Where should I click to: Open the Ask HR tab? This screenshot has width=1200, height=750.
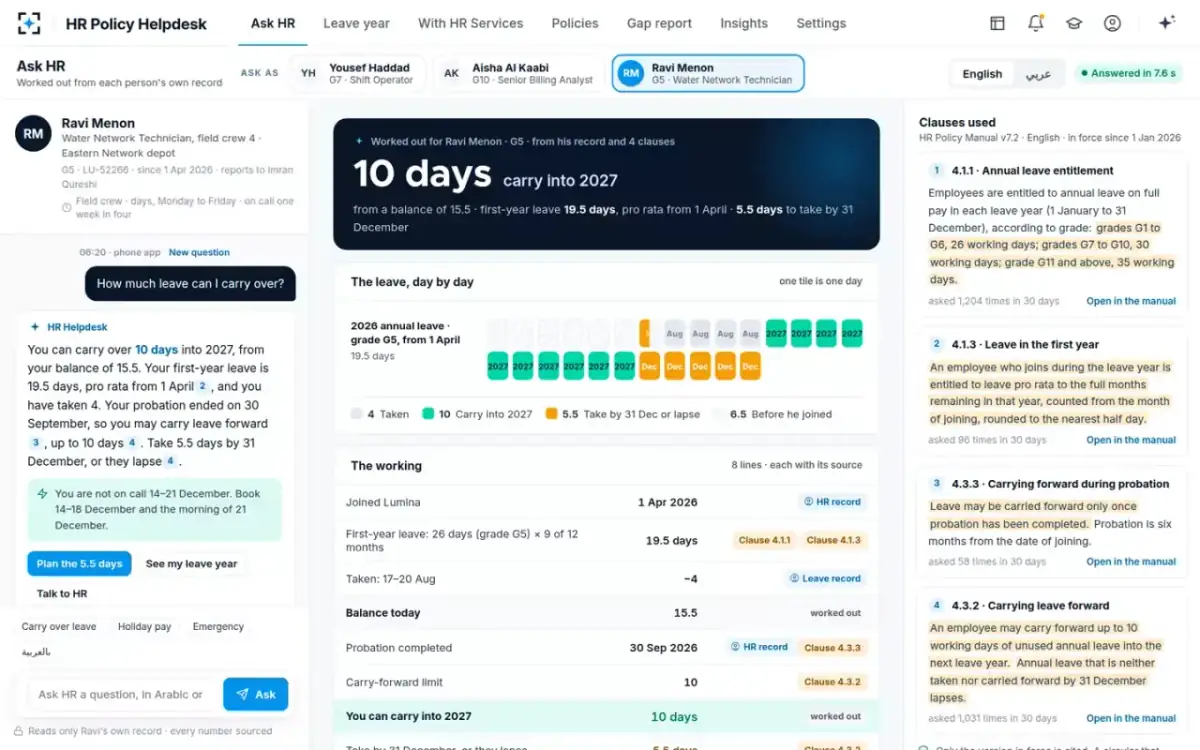(x=273, y=23)
